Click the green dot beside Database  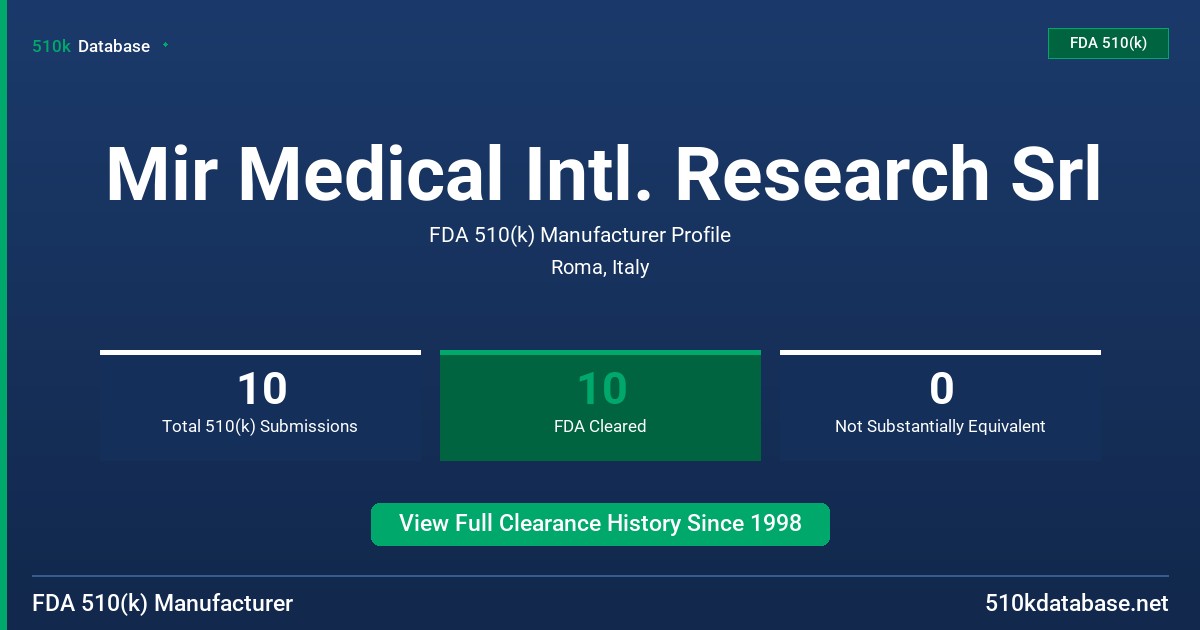(x=165, y=45)
